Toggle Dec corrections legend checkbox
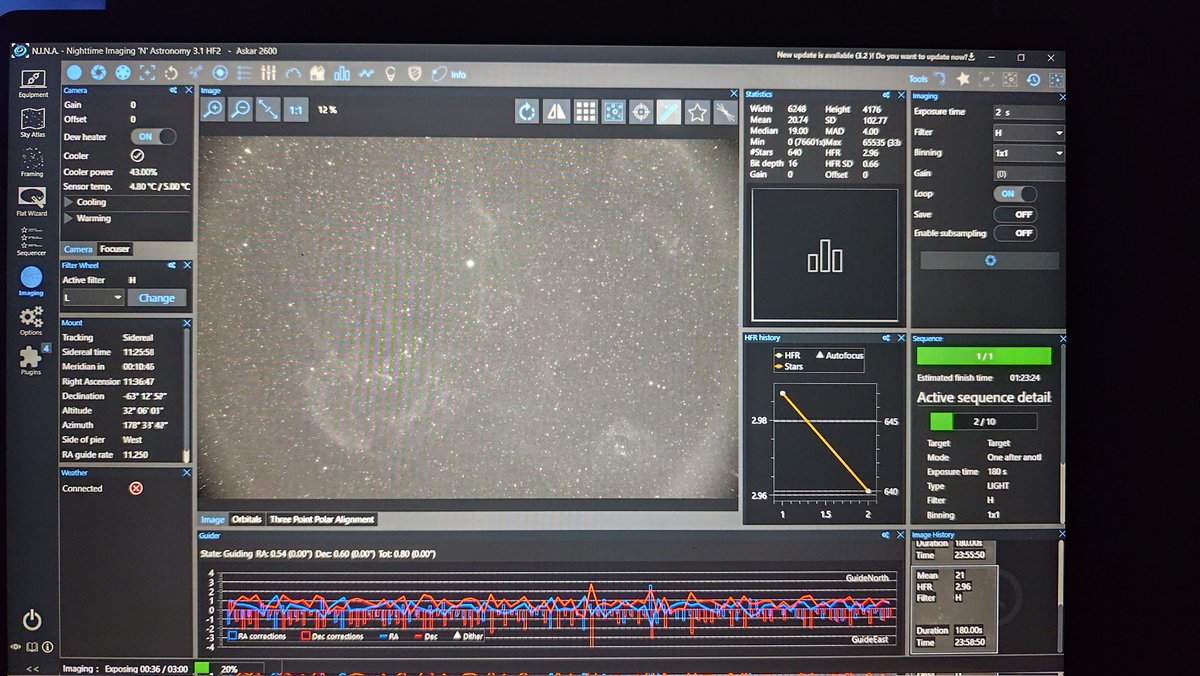The width and height of the screenshot is (1200, 676). pyautogui.click(x=306, y=636)
